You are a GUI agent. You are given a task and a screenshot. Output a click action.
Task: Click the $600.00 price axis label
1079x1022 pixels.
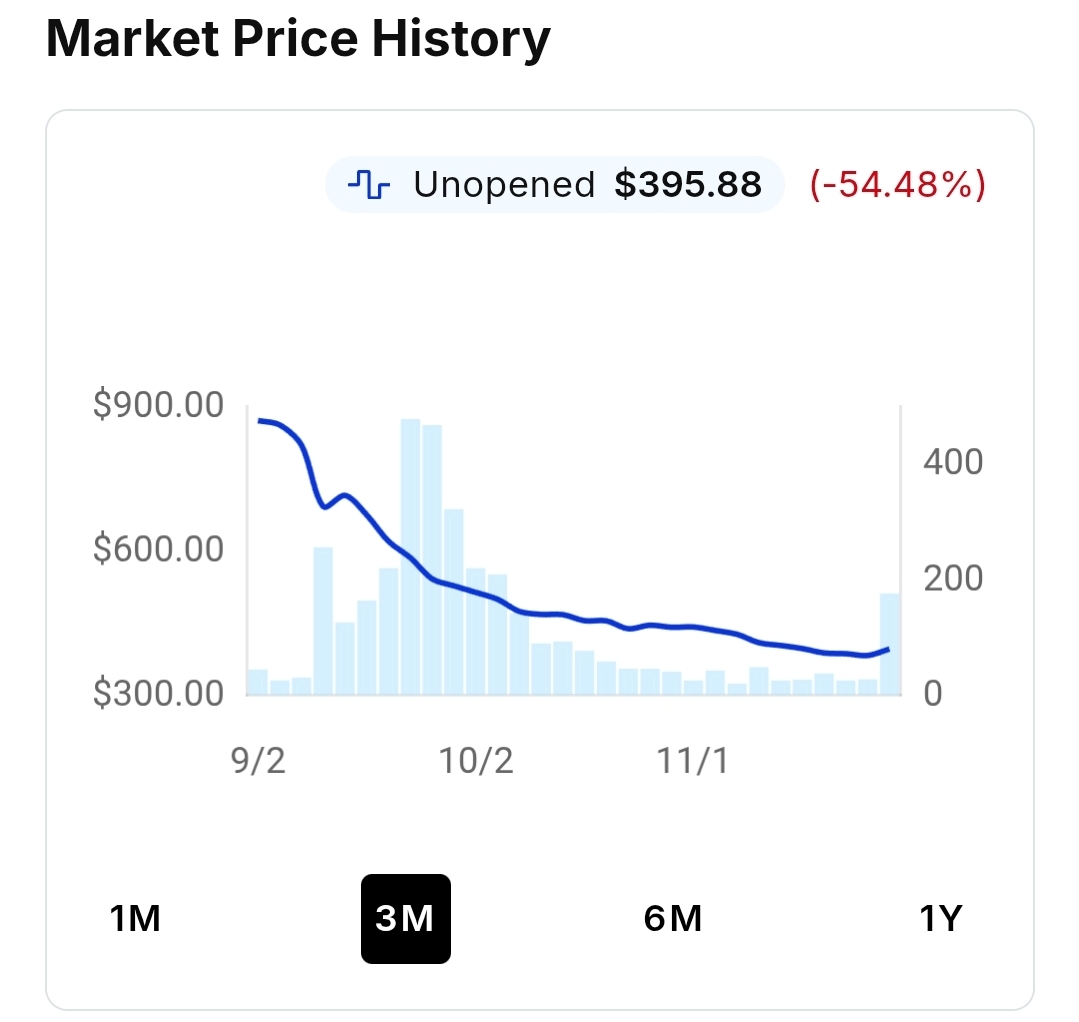(158, 549)
